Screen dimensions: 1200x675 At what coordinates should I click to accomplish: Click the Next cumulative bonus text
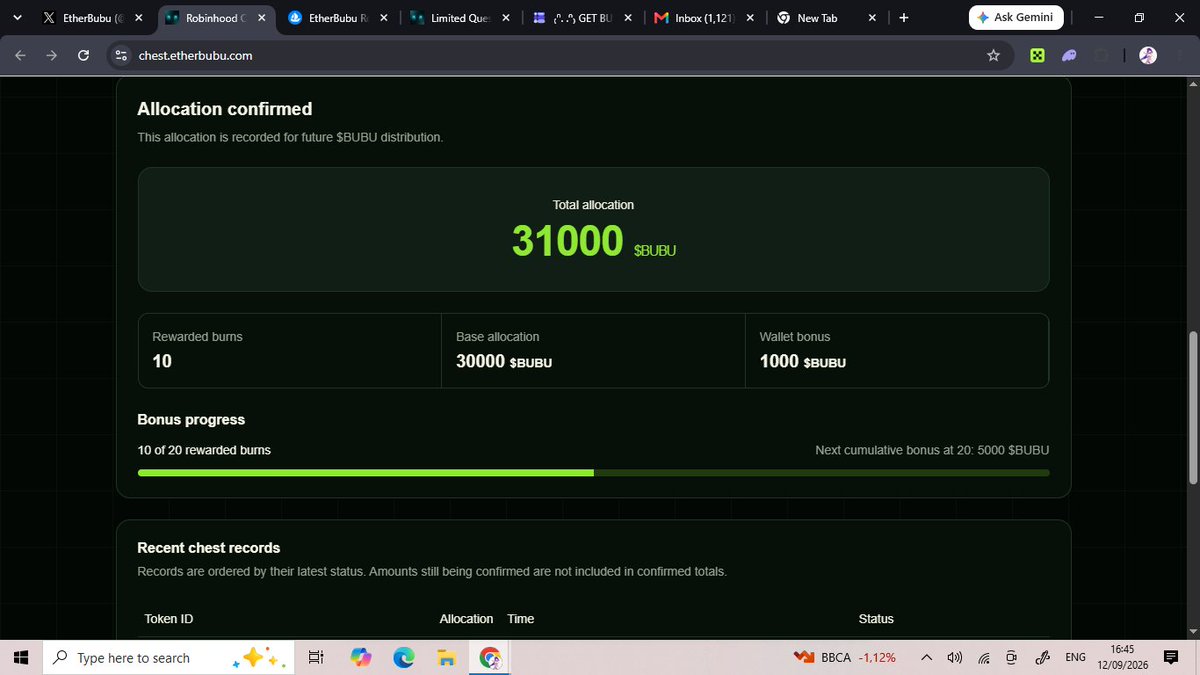pyautogui.click(x=932, y=450)
